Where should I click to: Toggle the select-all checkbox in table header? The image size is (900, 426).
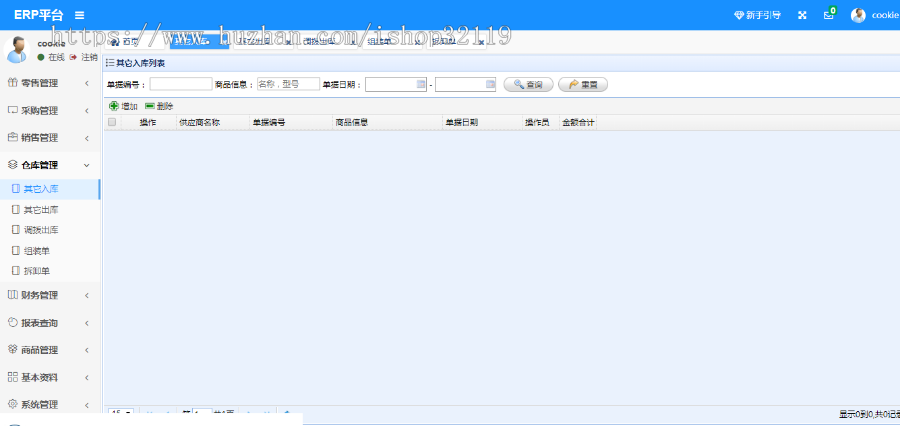click(x=112, y=122)
